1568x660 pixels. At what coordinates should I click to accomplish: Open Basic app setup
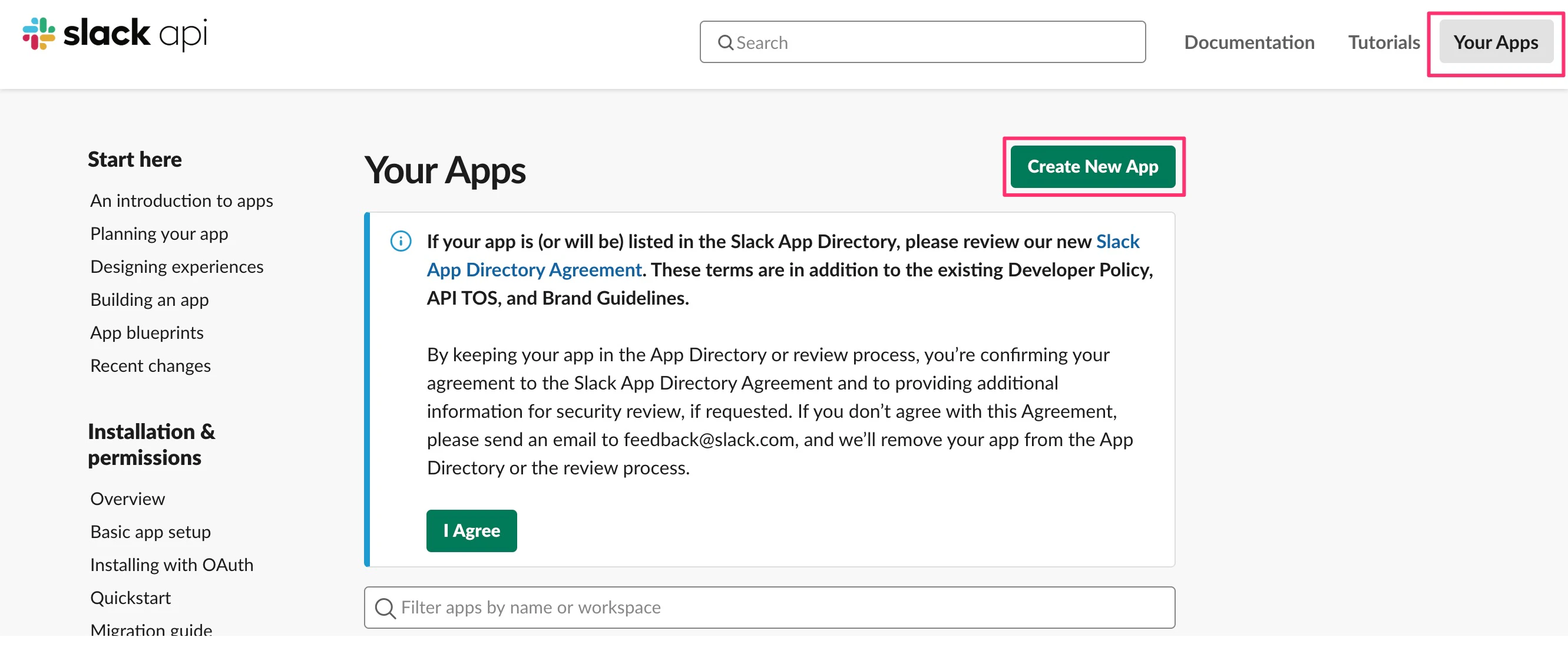pyautogui.click(x=150, y=531)
